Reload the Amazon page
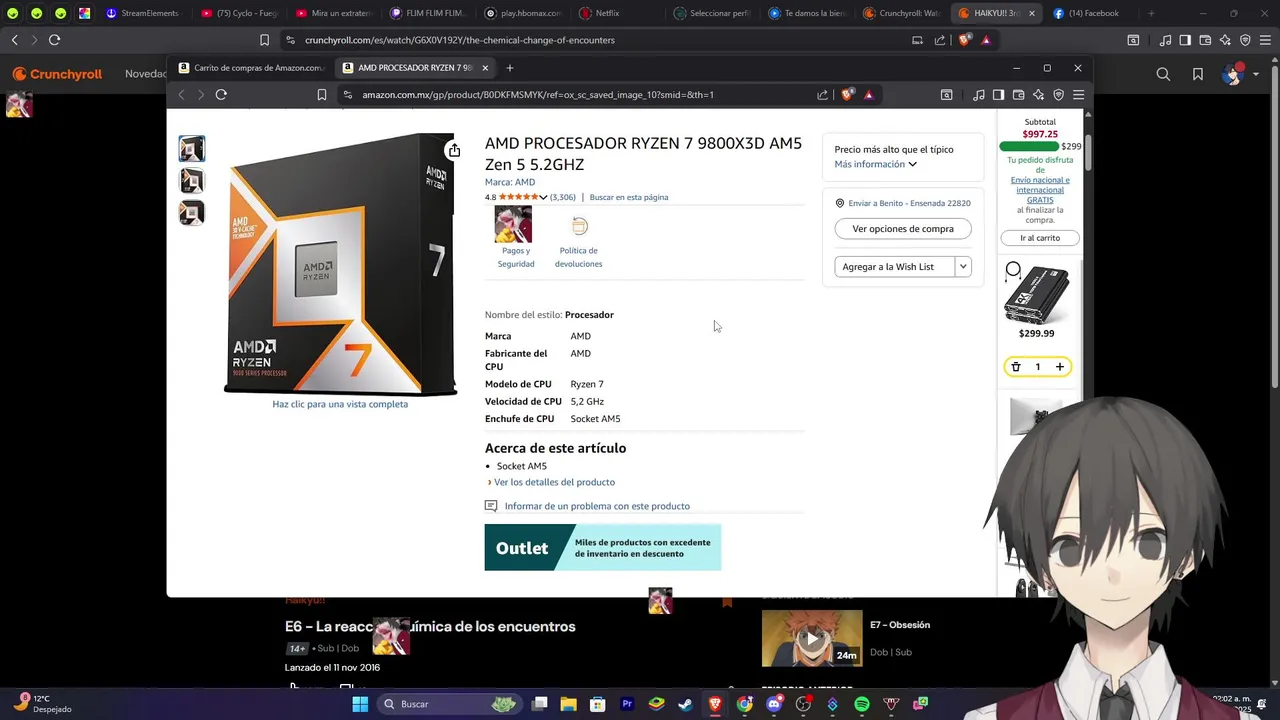This screenshot has height=720, width=1280. [221, 95]
